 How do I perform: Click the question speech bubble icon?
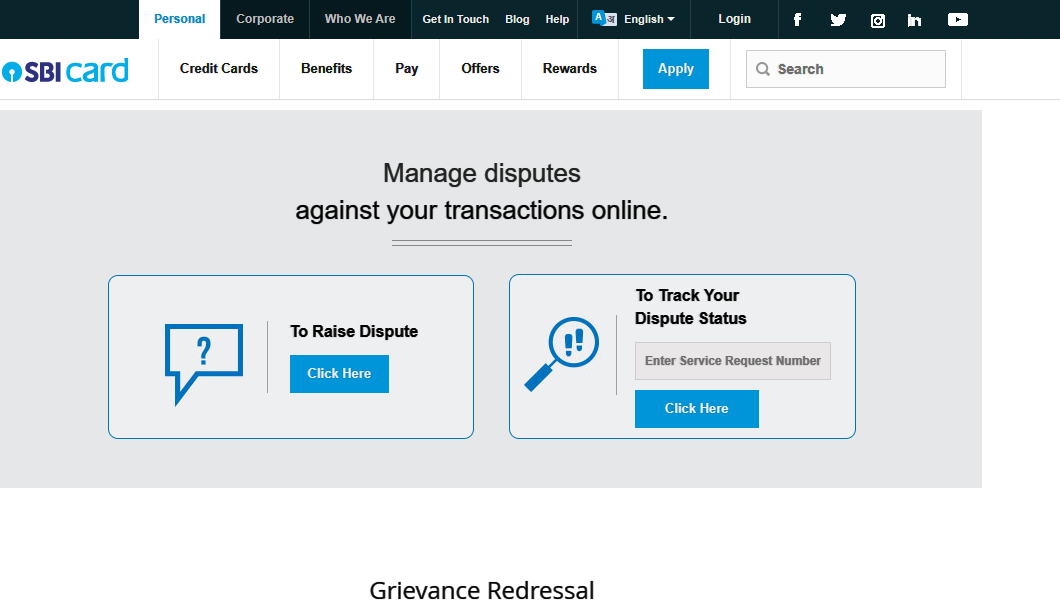coord(203,364)
